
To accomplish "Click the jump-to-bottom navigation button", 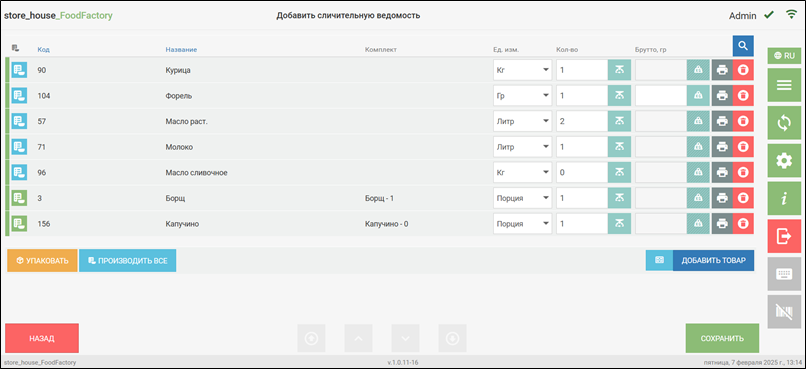I will [x=452, y=338].
